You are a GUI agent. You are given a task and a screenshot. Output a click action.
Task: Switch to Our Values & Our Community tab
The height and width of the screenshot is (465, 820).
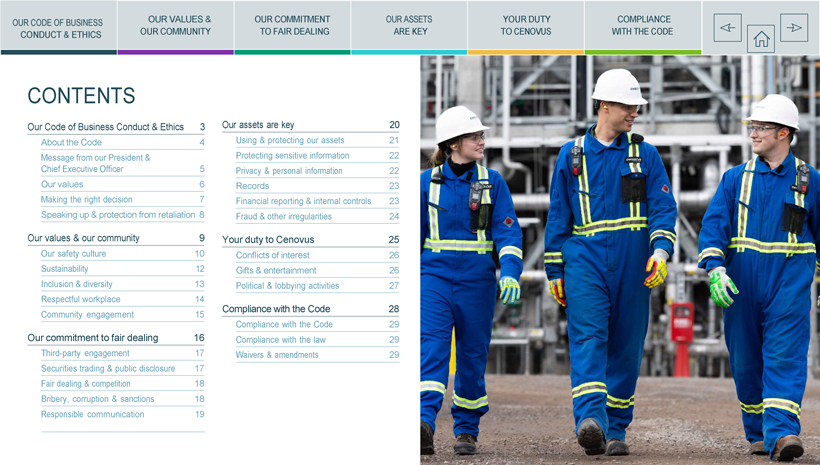pyautogui.click(x=176, y=26)
